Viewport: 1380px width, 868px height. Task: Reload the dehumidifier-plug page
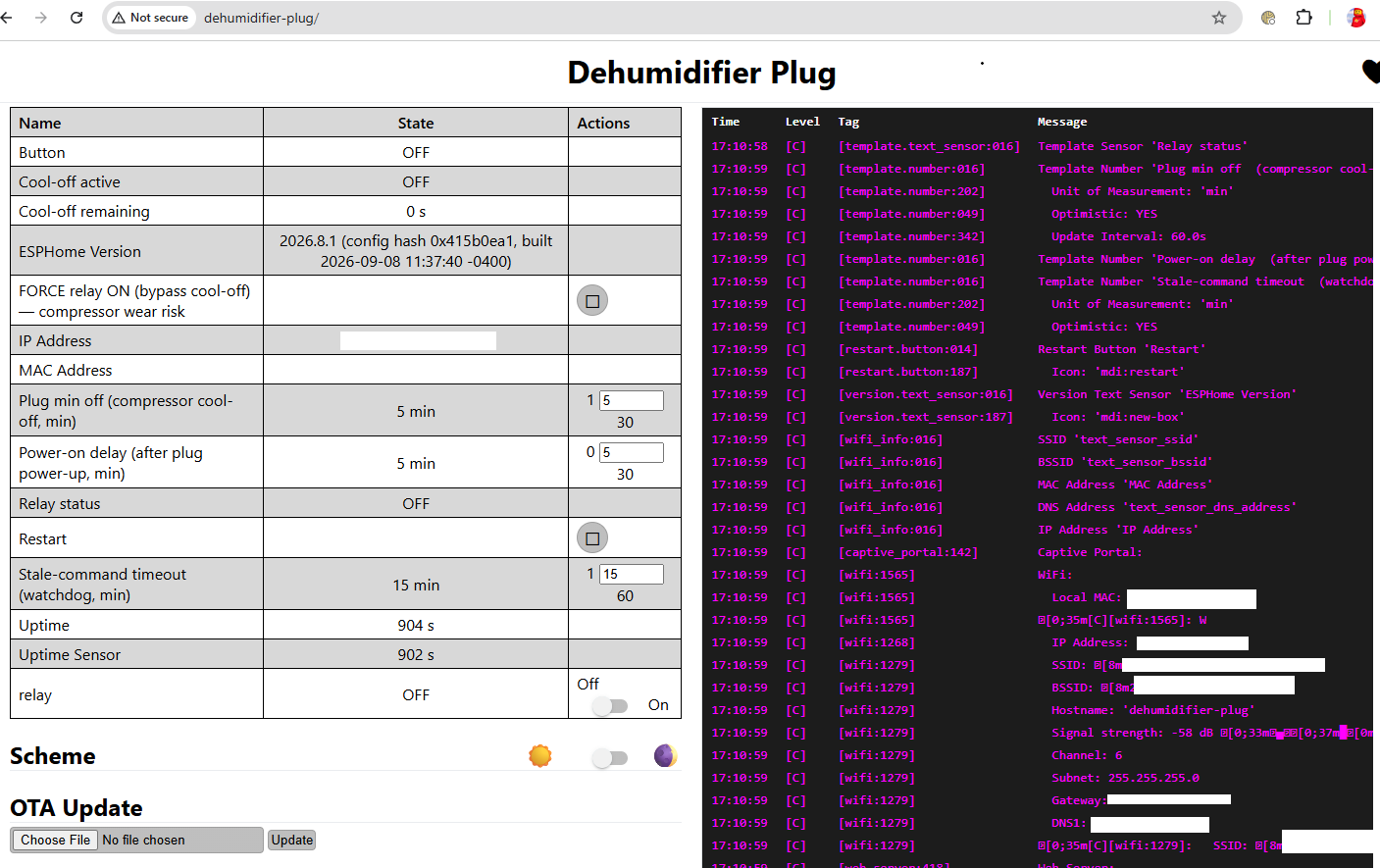pyautogui.click(x=77, y=18)
